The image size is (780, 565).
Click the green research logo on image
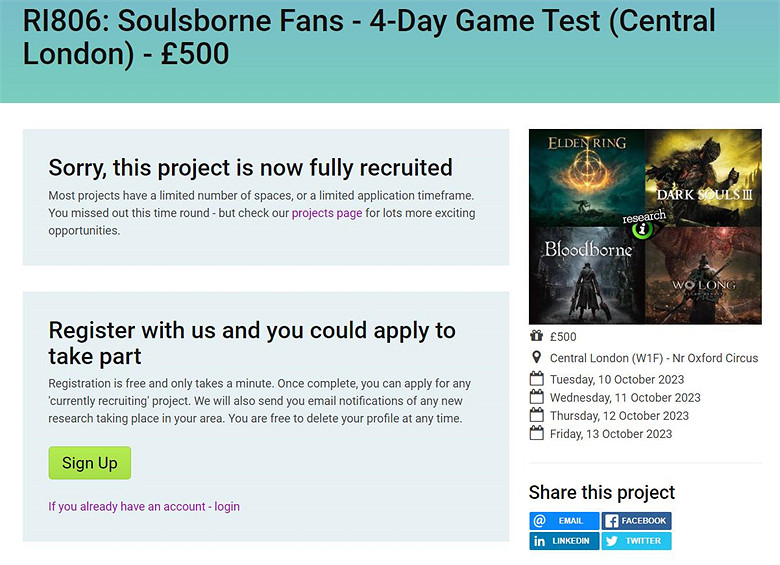click(644, 227)
